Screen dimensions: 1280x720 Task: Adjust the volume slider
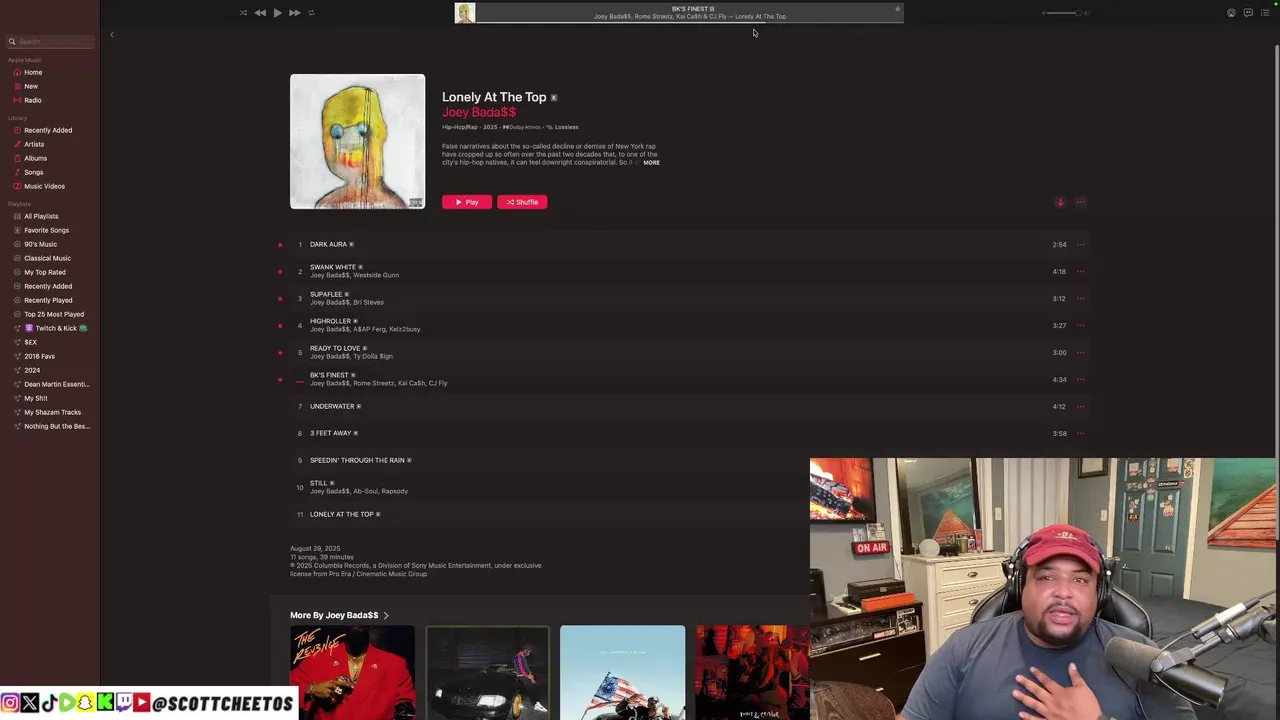[1063, 13]
